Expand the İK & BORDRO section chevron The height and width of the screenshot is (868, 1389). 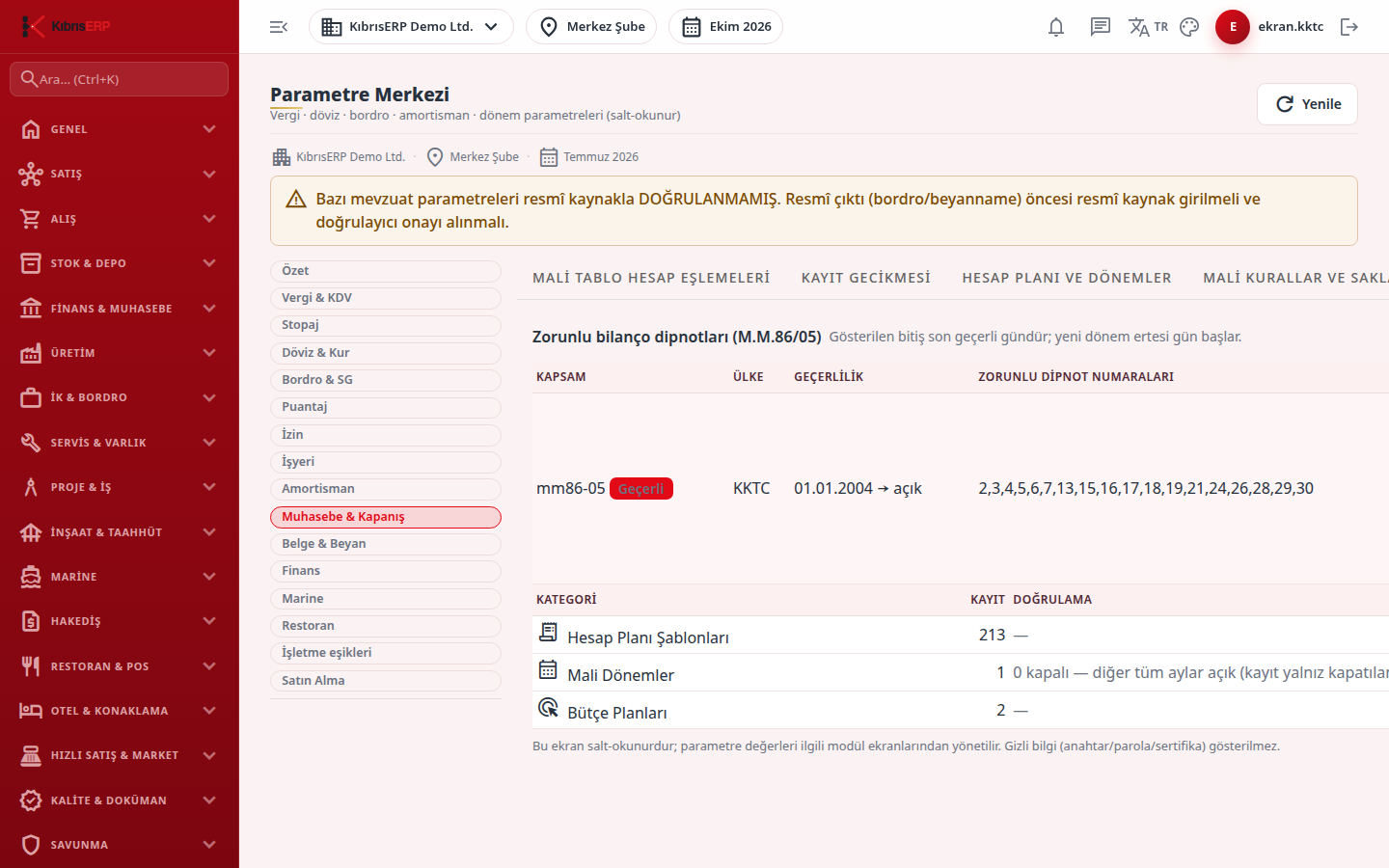(209, 397)
